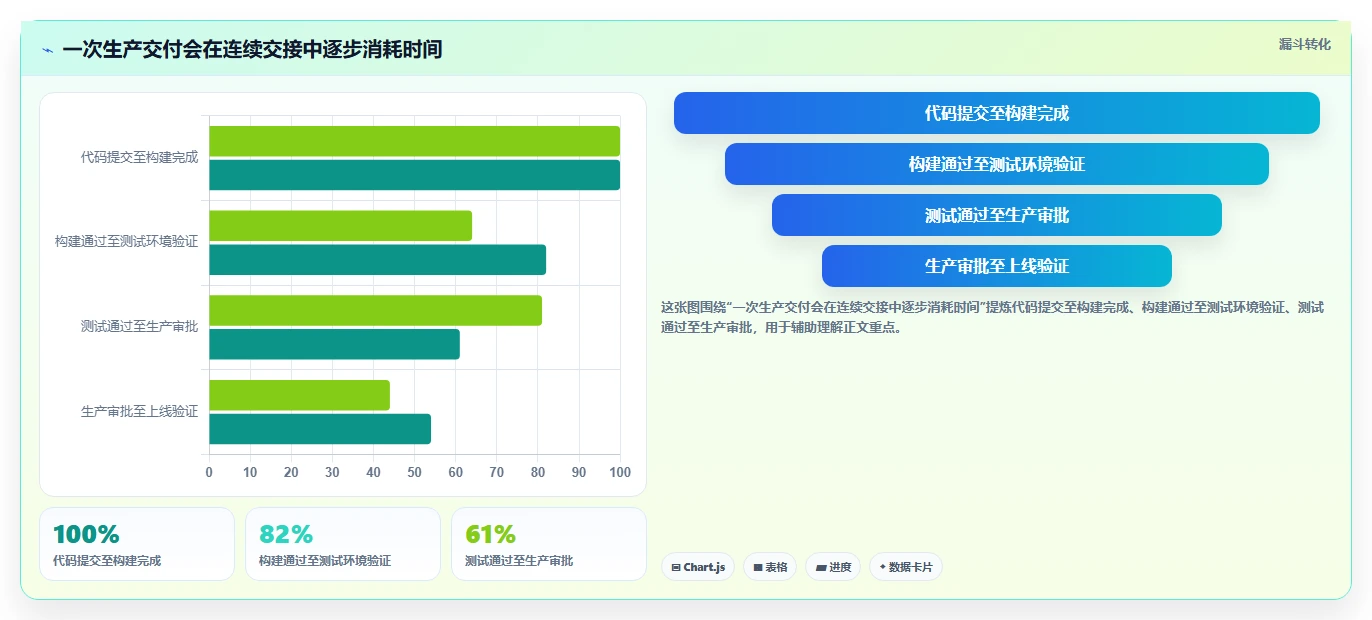Click the x-axis tick label 40
Image resolution: width=1372 pixels, height=620 pixels.
(x=373, y=472)
